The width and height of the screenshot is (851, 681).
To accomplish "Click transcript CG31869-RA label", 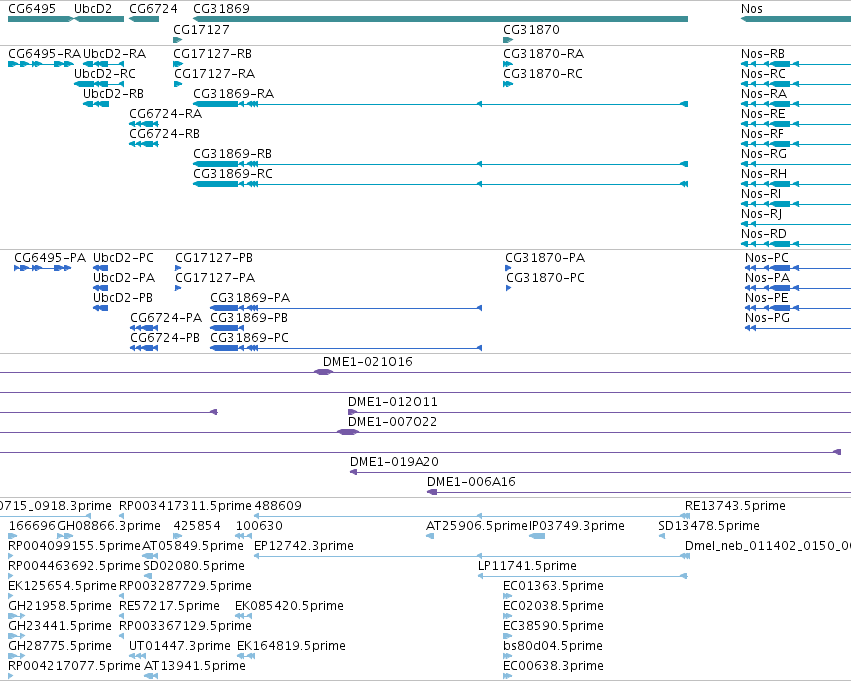I will click(233, 94).
